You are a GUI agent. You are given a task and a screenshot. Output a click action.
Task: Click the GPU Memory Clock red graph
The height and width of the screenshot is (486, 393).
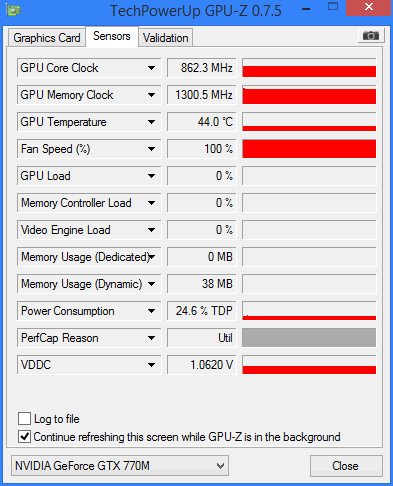(309, 95)
